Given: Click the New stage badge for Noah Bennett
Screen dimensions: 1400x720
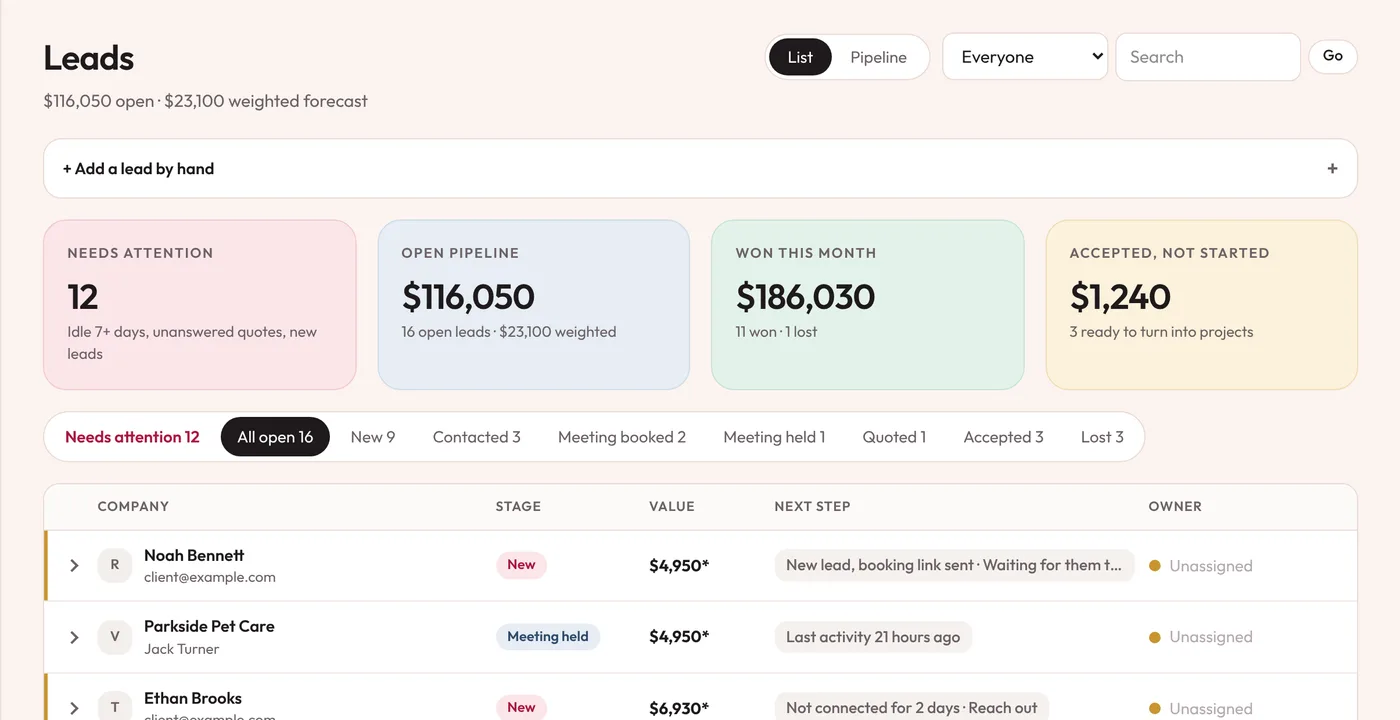Looking at the screenshot, I should [521, 565].
